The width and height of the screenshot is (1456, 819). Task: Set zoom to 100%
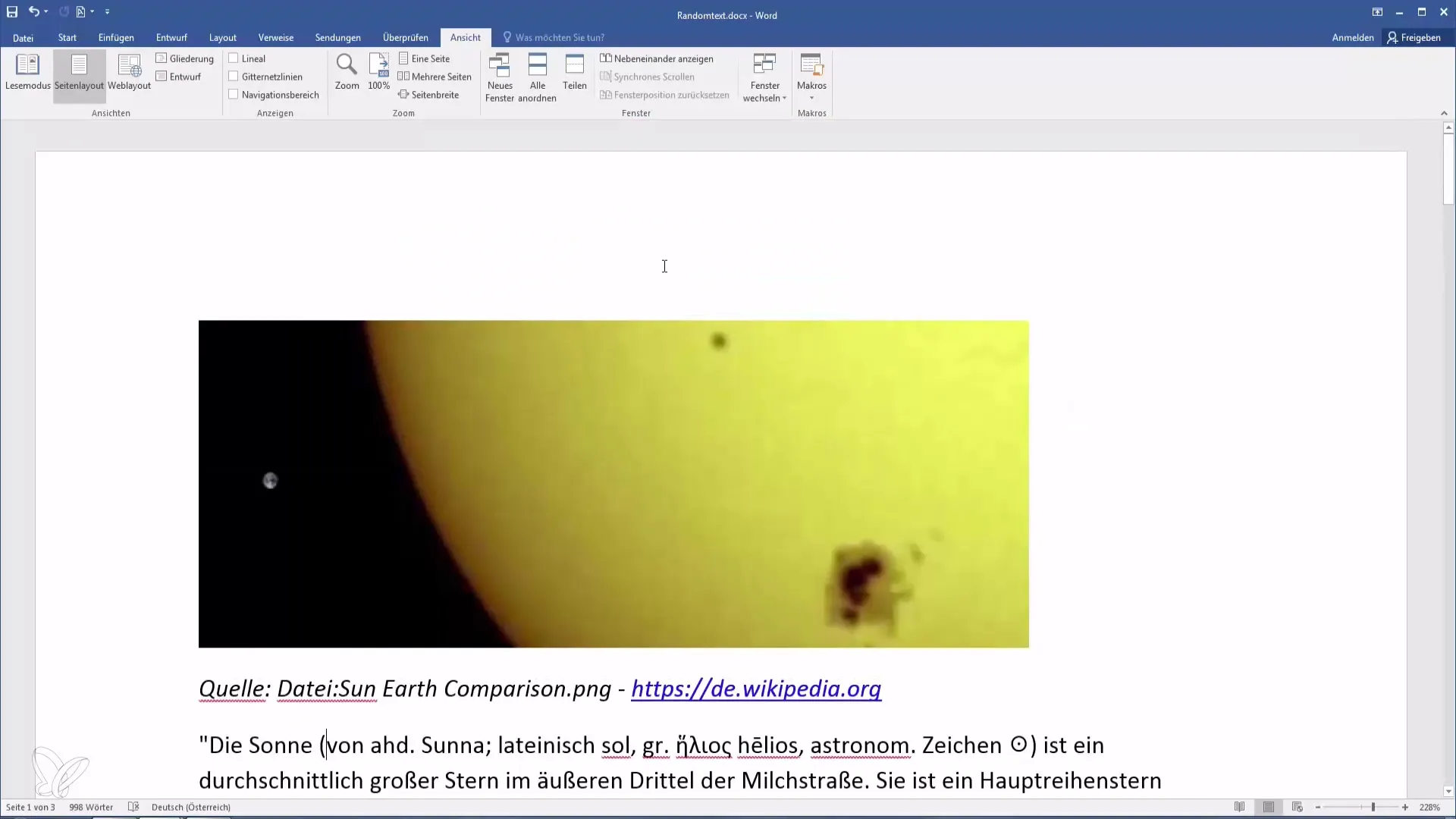pos(378,72)
